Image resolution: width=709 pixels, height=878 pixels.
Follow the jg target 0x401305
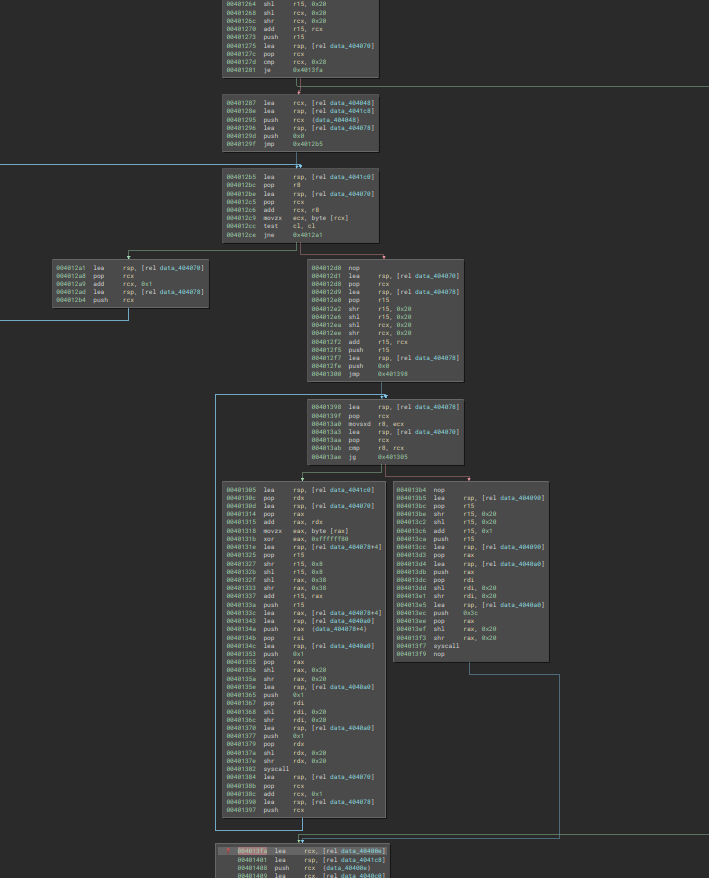pyautogui.click(x=392, y=456)
